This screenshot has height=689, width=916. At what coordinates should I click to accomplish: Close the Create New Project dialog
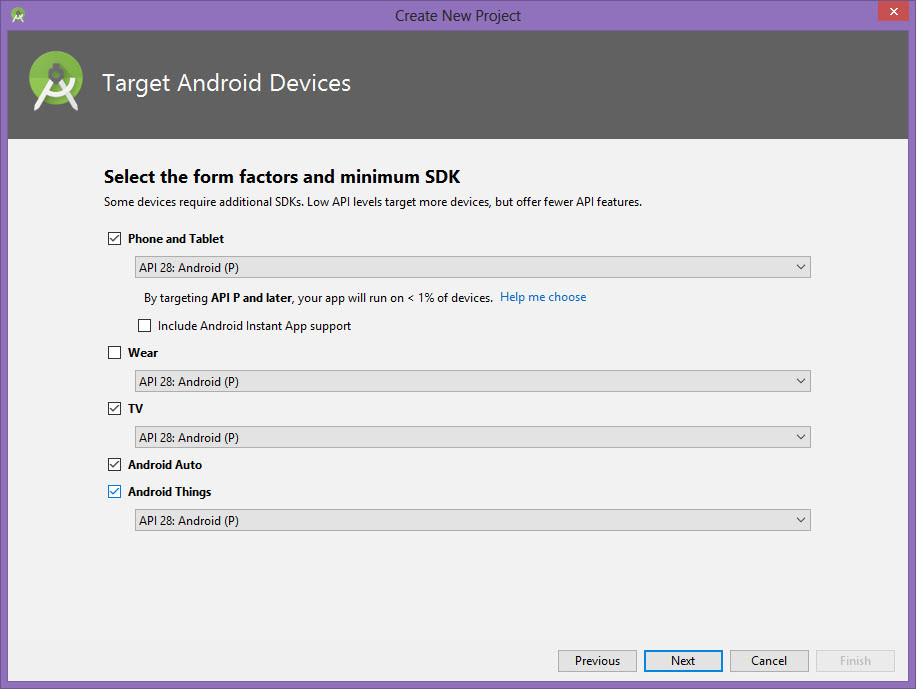(x=893, y=11)
